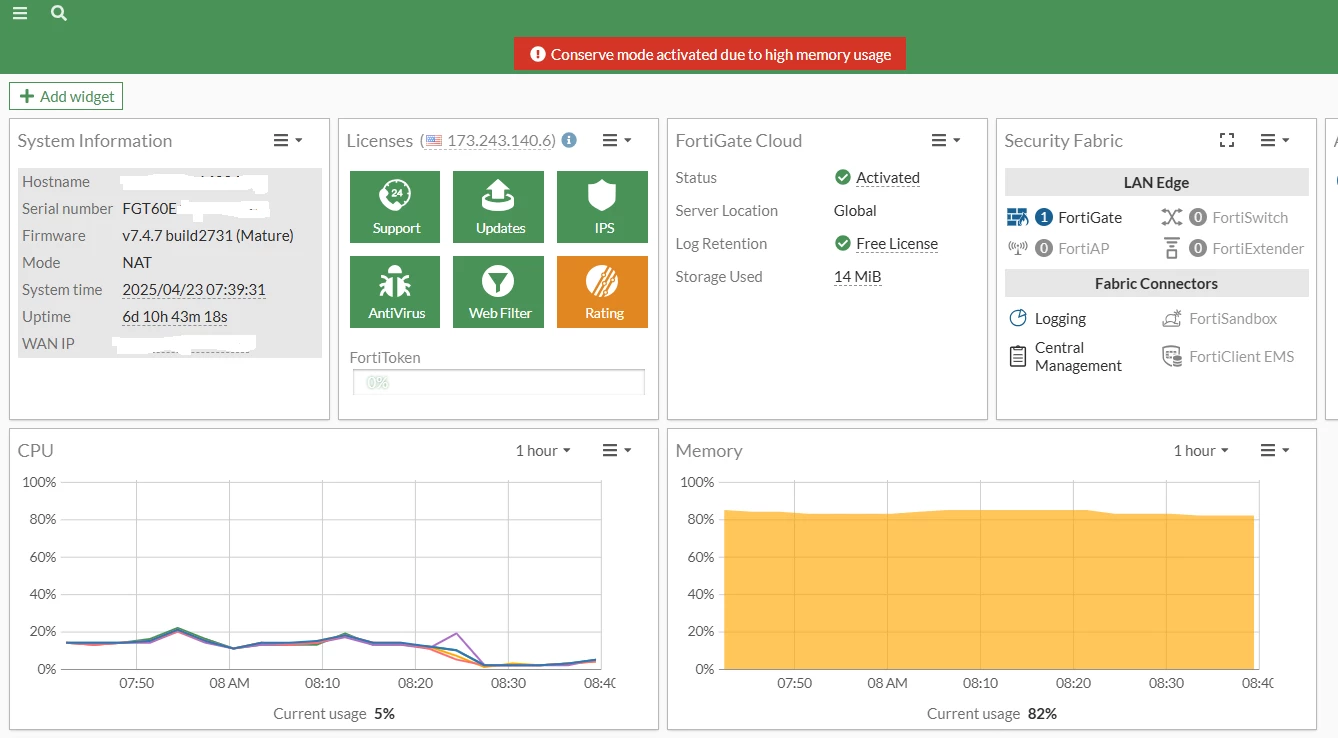Open the hamburger navigation menu
Image resolution: width=1338 pixels, height=738 pixels.
click(20, 13)
